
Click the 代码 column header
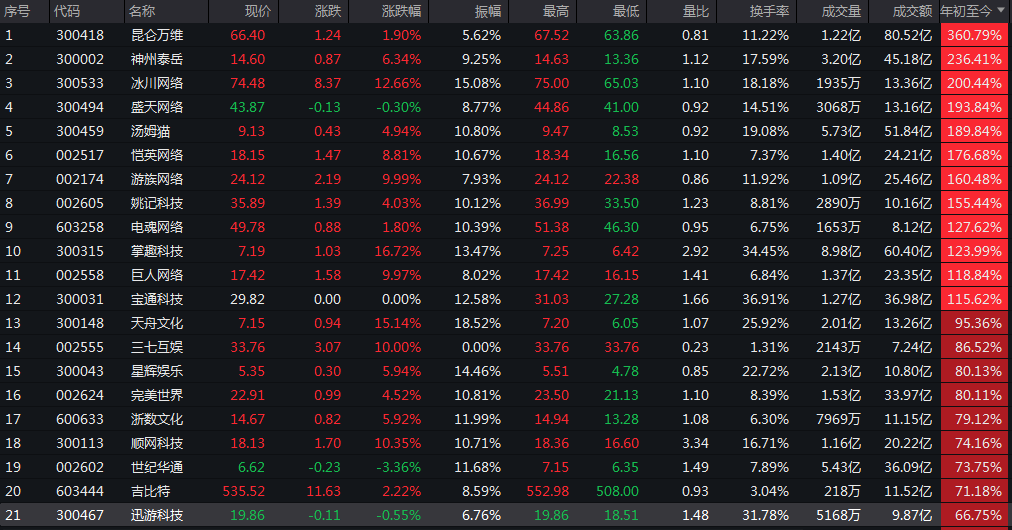pos(67,11)
